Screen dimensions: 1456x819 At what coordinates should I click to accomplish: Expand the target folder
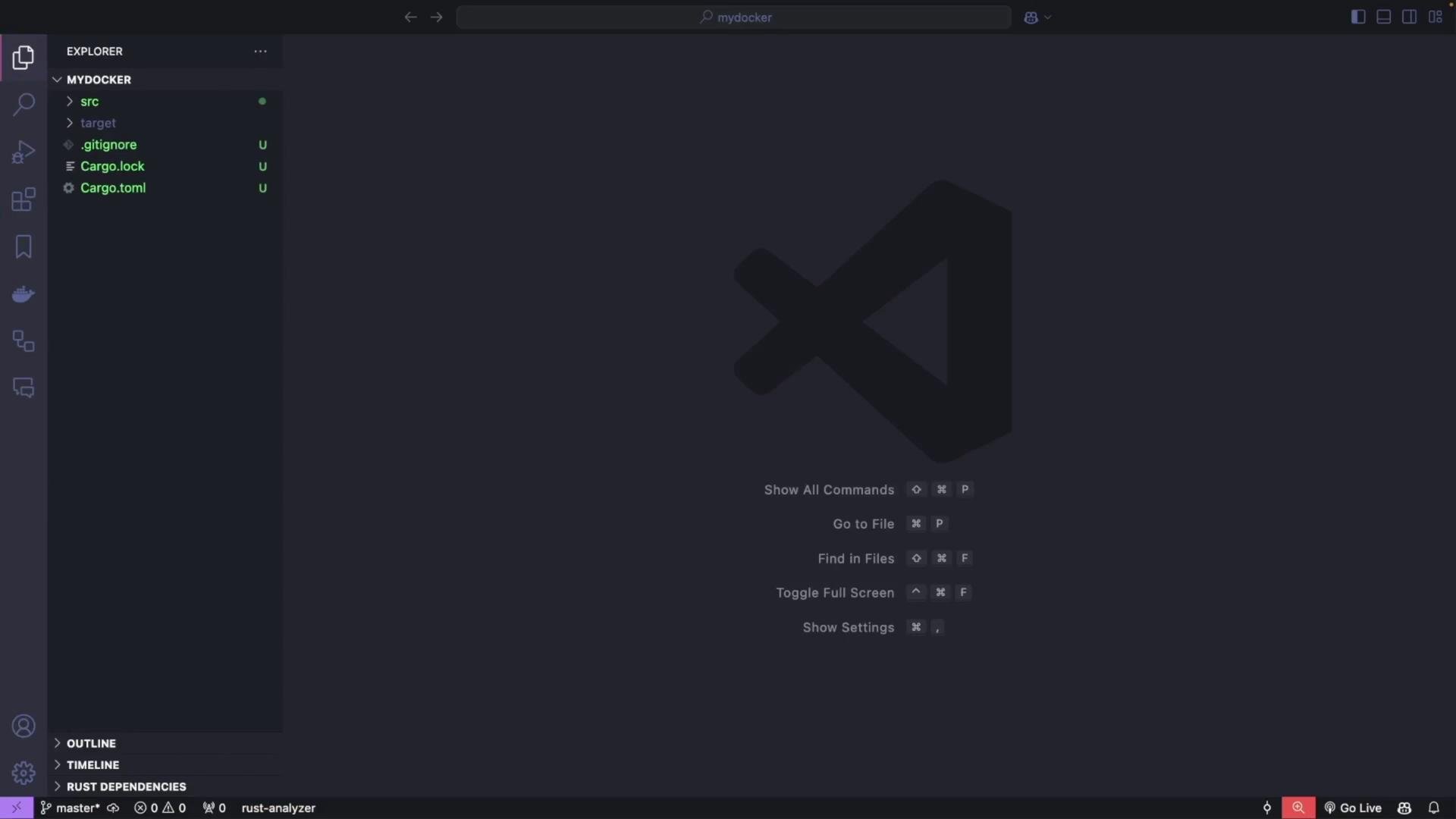pos(165,123)
